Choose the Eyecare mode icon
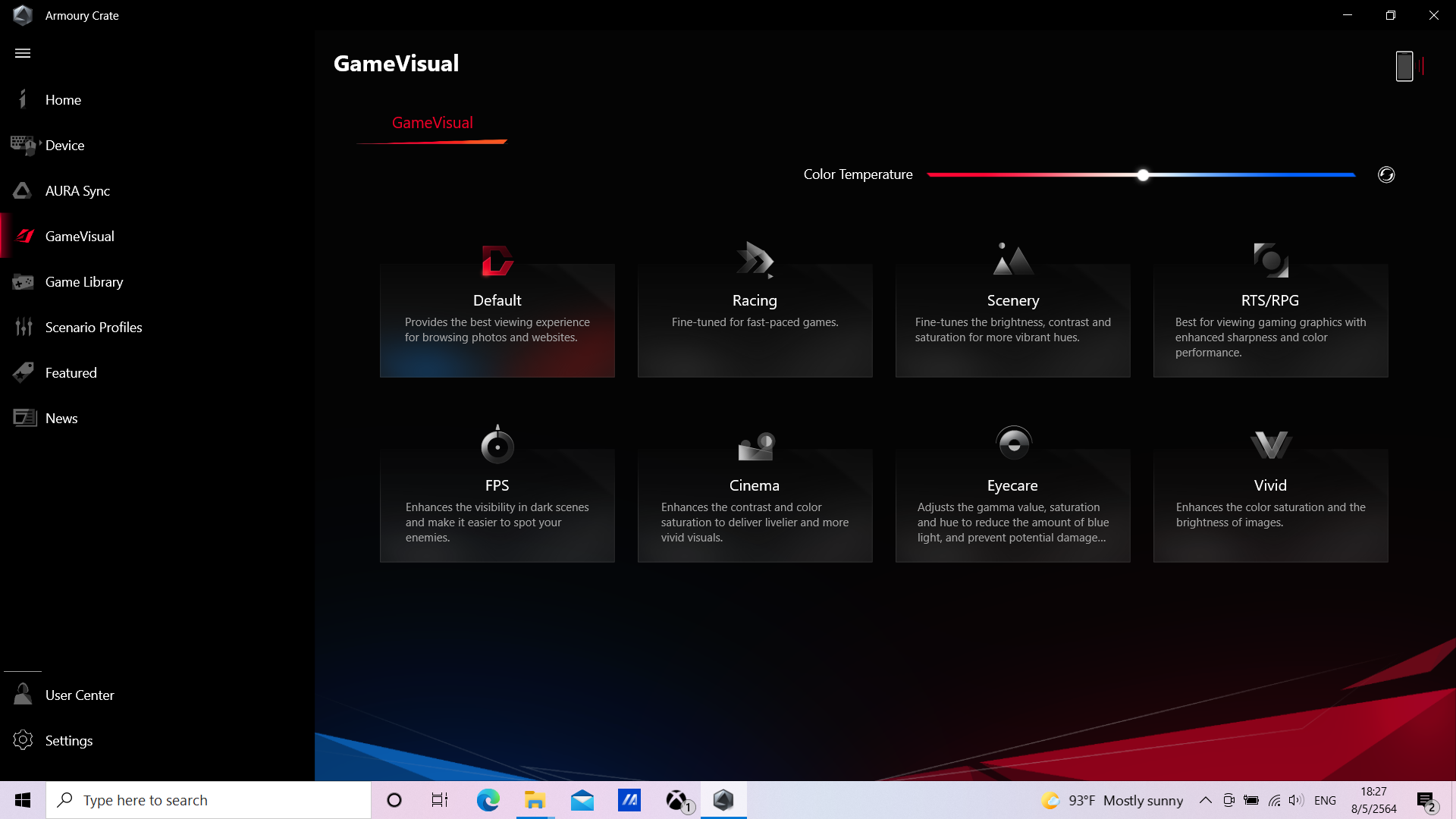The width and height of the screenshot is (1456, 819). click(x=1014, y=444)
